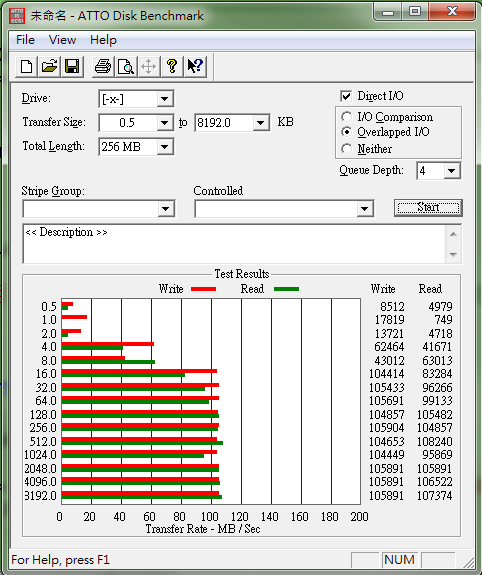
Task: Expand Transfer Size maximum 8192.0 dropdown
Action: [x=260, y=123]
